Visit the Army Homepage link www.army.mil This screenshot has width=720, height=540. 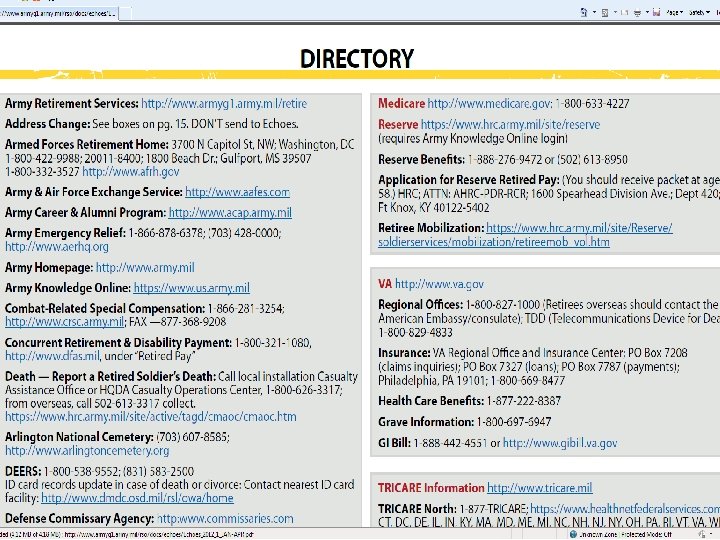tap(145, 267)
